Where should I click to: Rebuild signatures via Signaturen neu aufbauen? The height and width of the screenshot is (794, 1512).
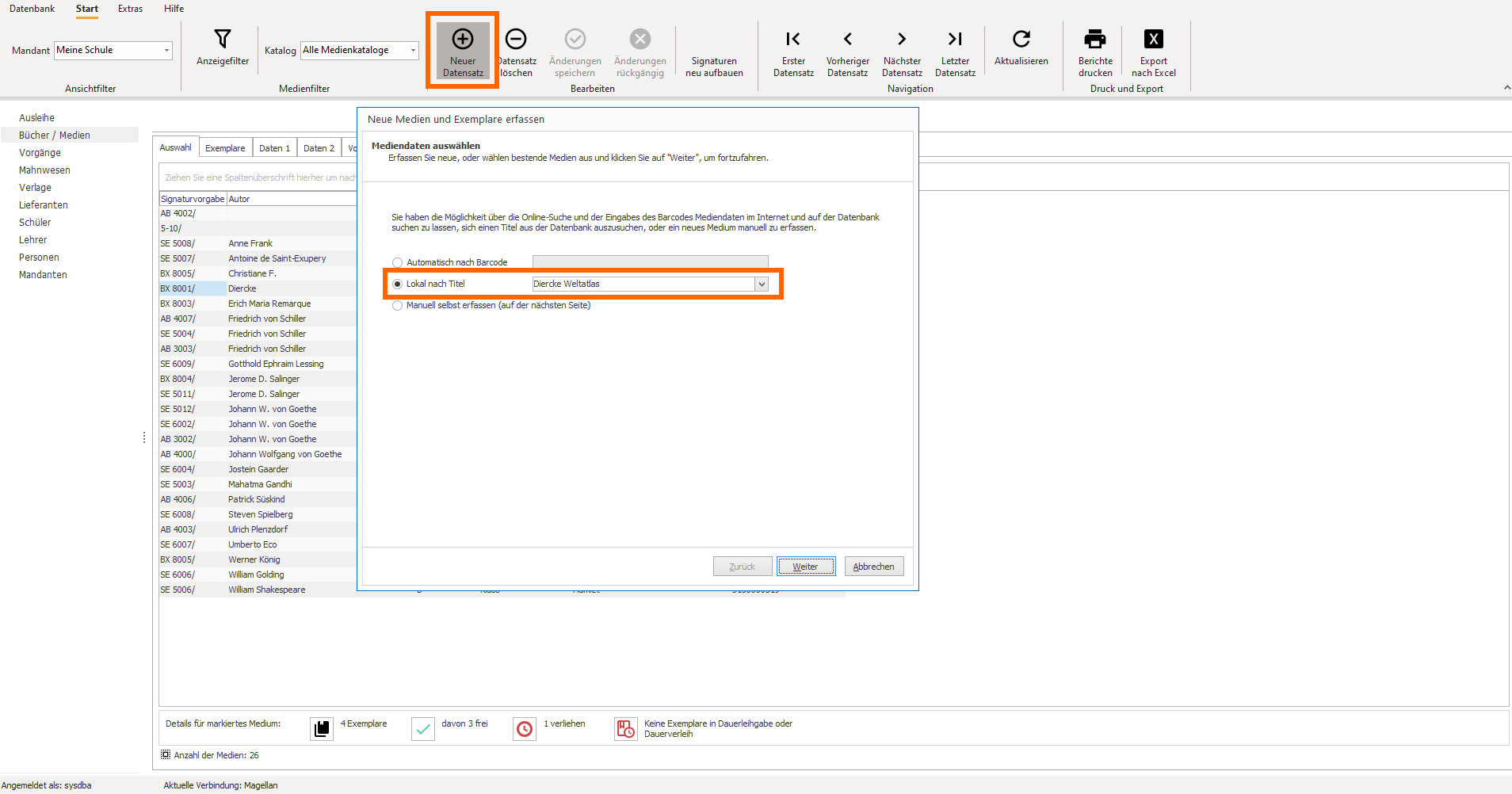coord(714,66)
